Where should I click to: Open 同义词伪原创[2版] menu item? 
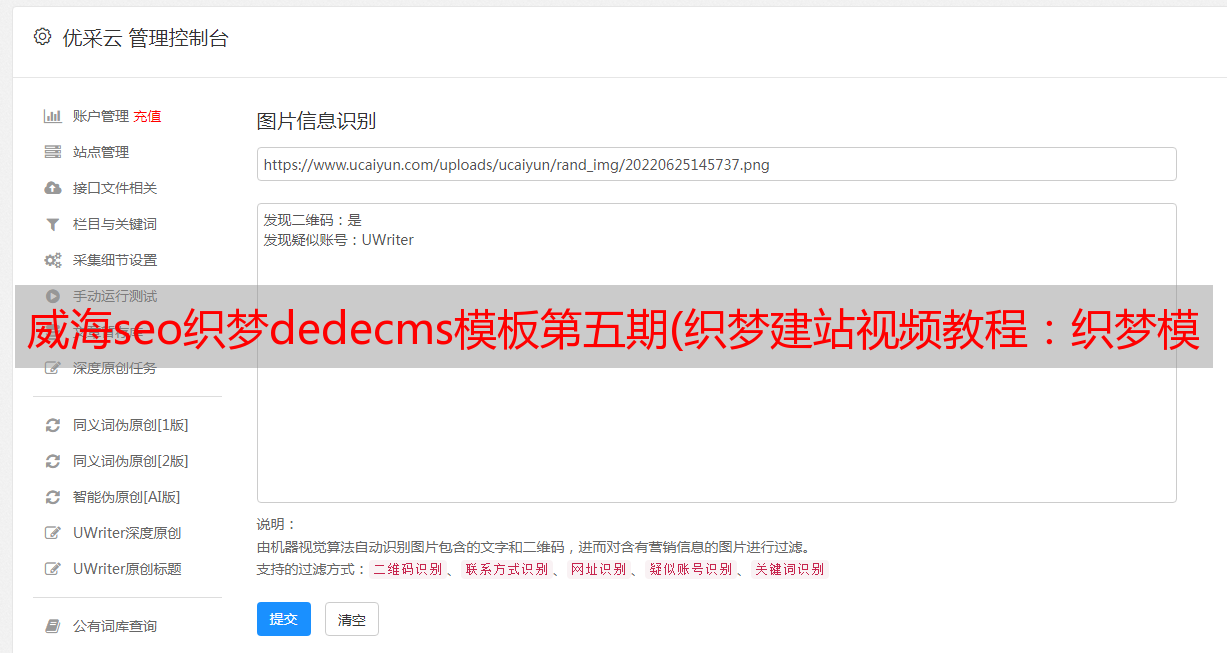[x=131, y=461]
